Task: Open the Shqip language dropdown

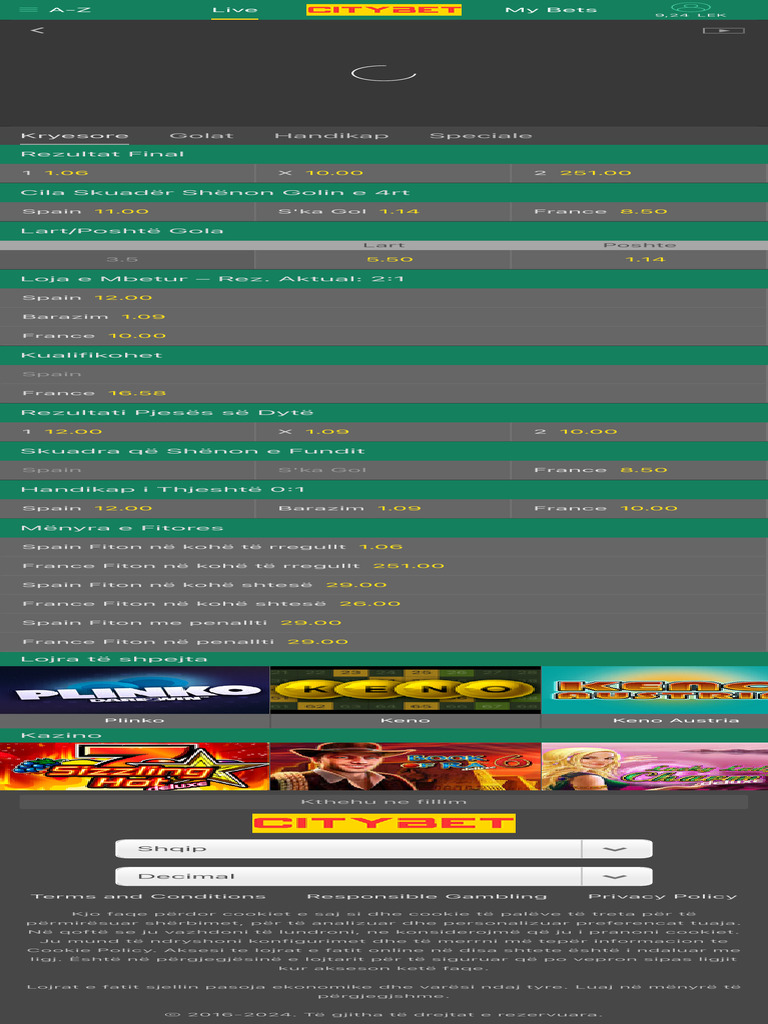Action: tap(384, 848)
